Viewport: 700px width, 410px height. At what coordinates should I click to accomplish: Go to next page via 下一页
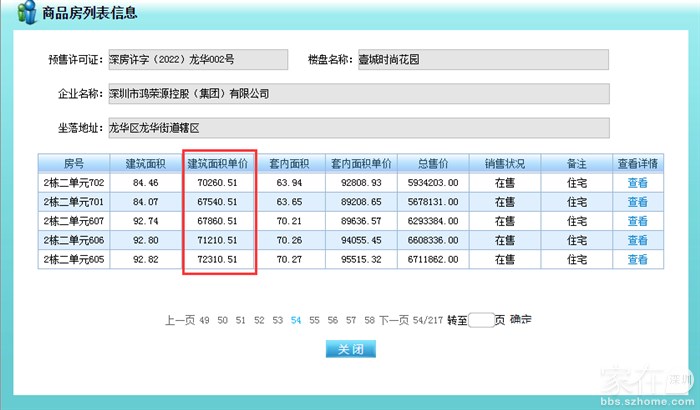(394, 321)
